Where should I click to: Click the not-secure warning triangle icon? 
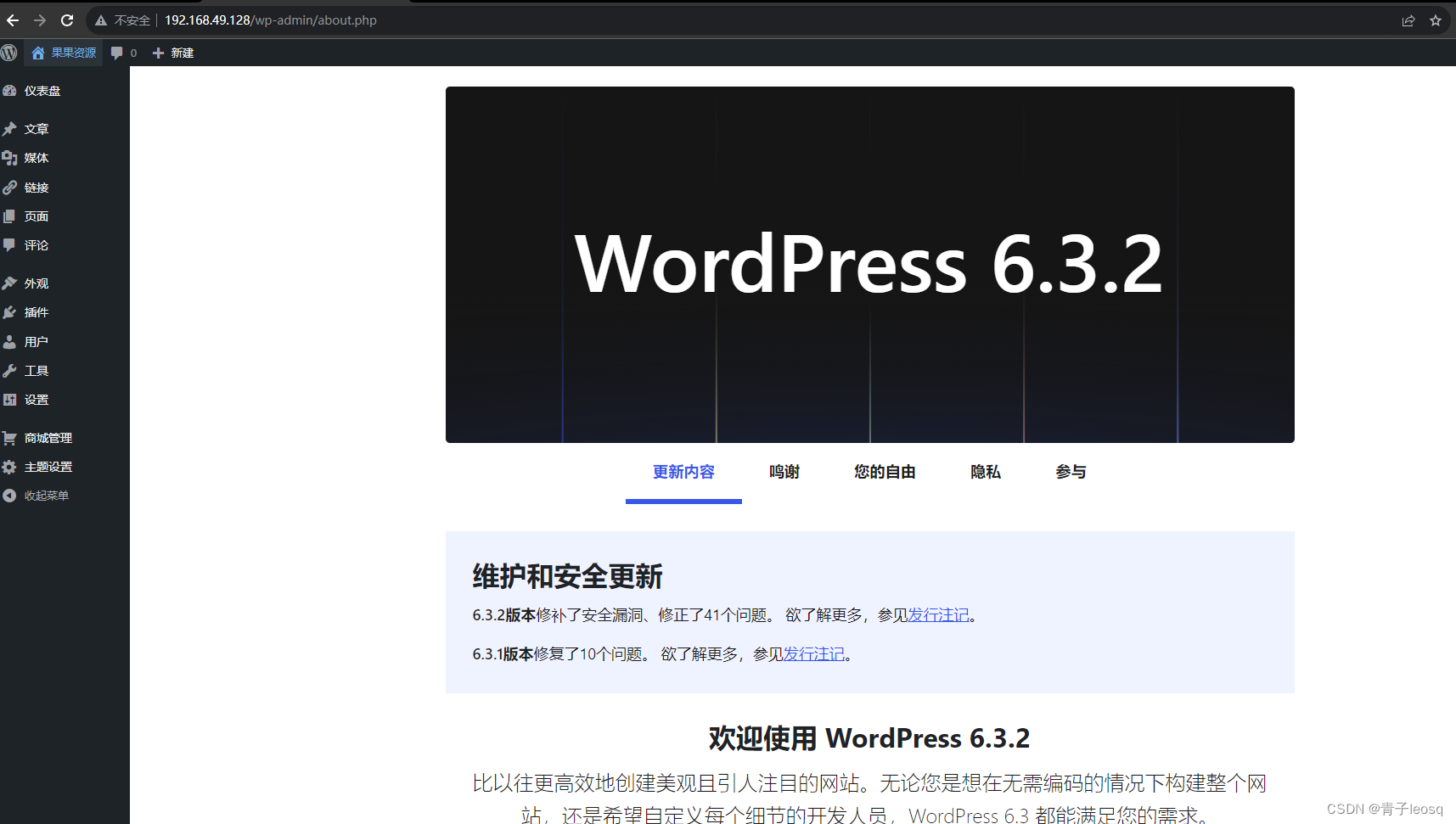101,20
